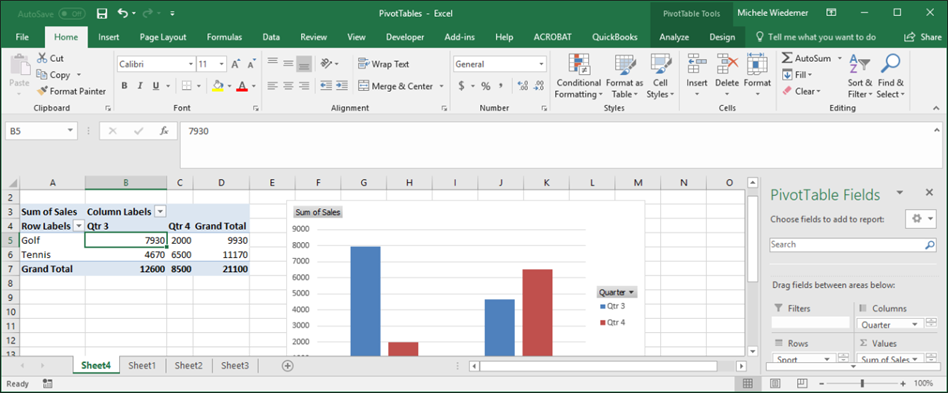Apply Underline formatting
Image resolution: width=948 pixels, height=393 pixels.
[156, 86]
